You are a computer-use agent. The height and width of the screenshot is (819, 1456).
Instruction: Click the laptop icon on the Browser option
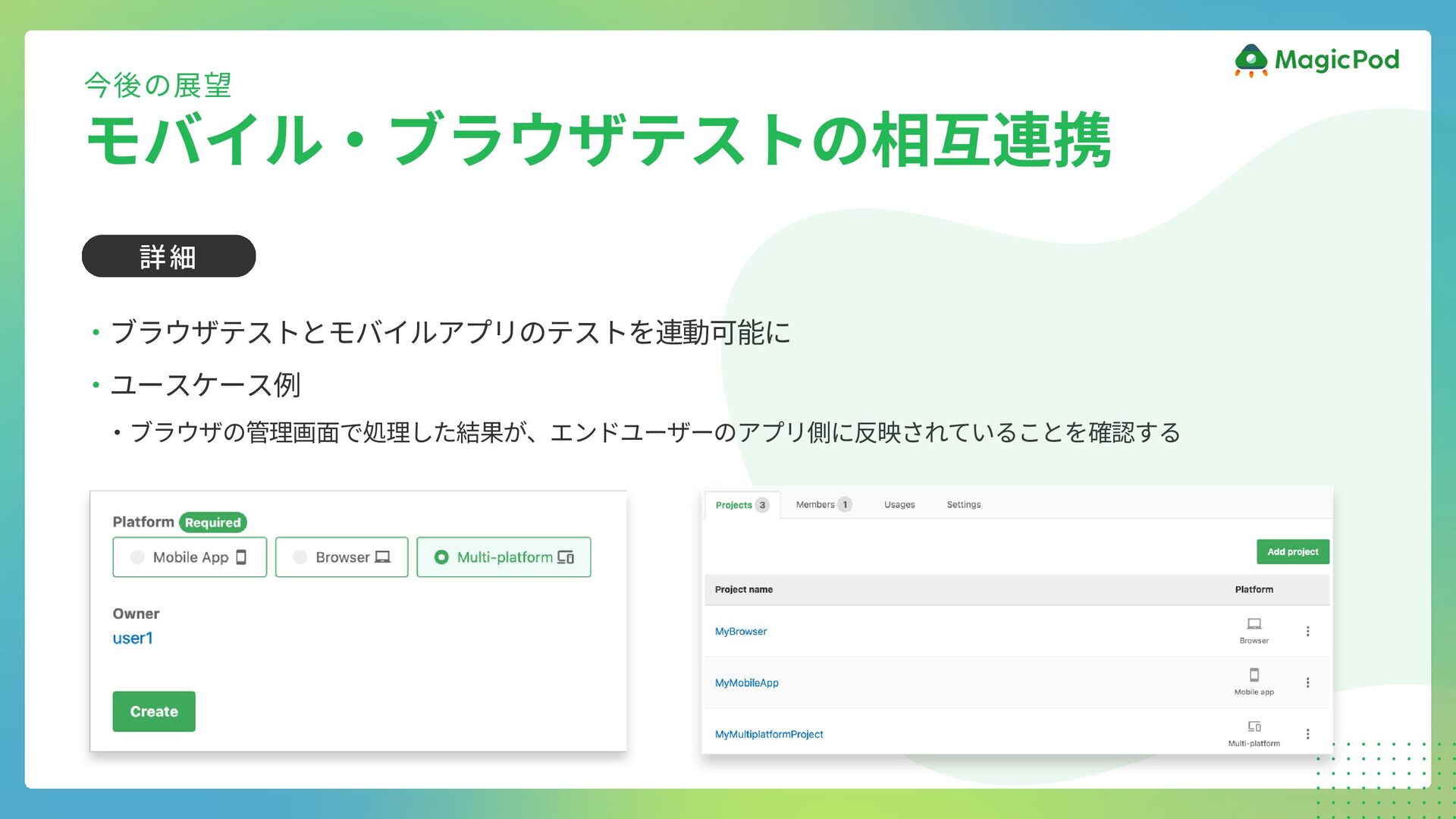[x=383, y=557]
